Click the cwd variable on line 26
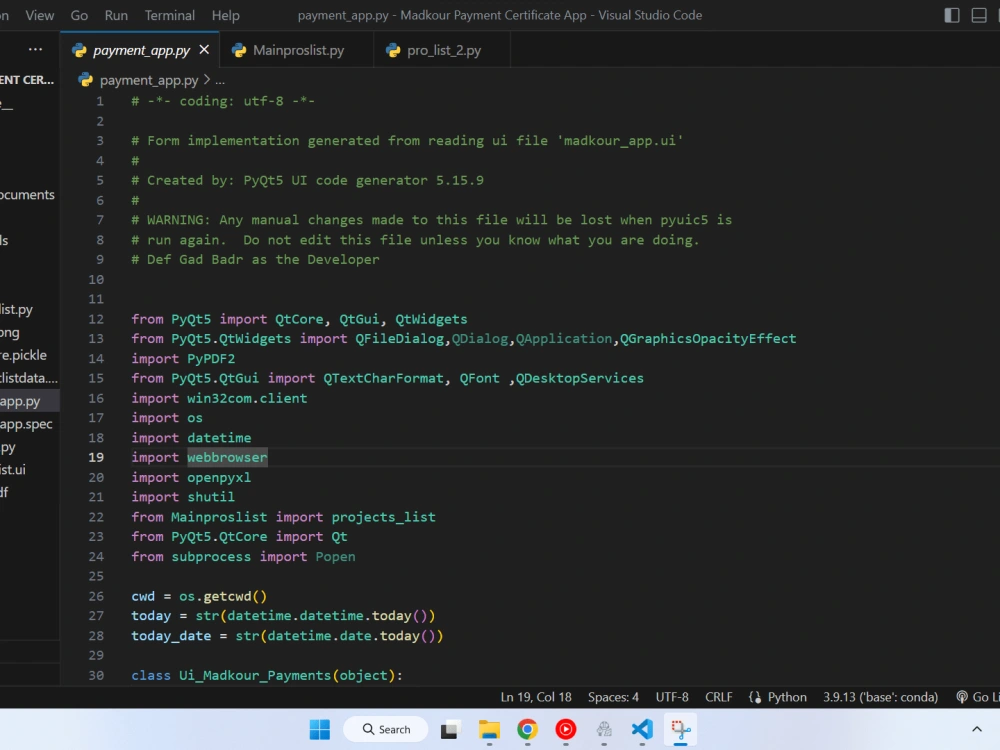This screenshot has width=1000, height=750. pyautogui.click(x=143, y=596)
